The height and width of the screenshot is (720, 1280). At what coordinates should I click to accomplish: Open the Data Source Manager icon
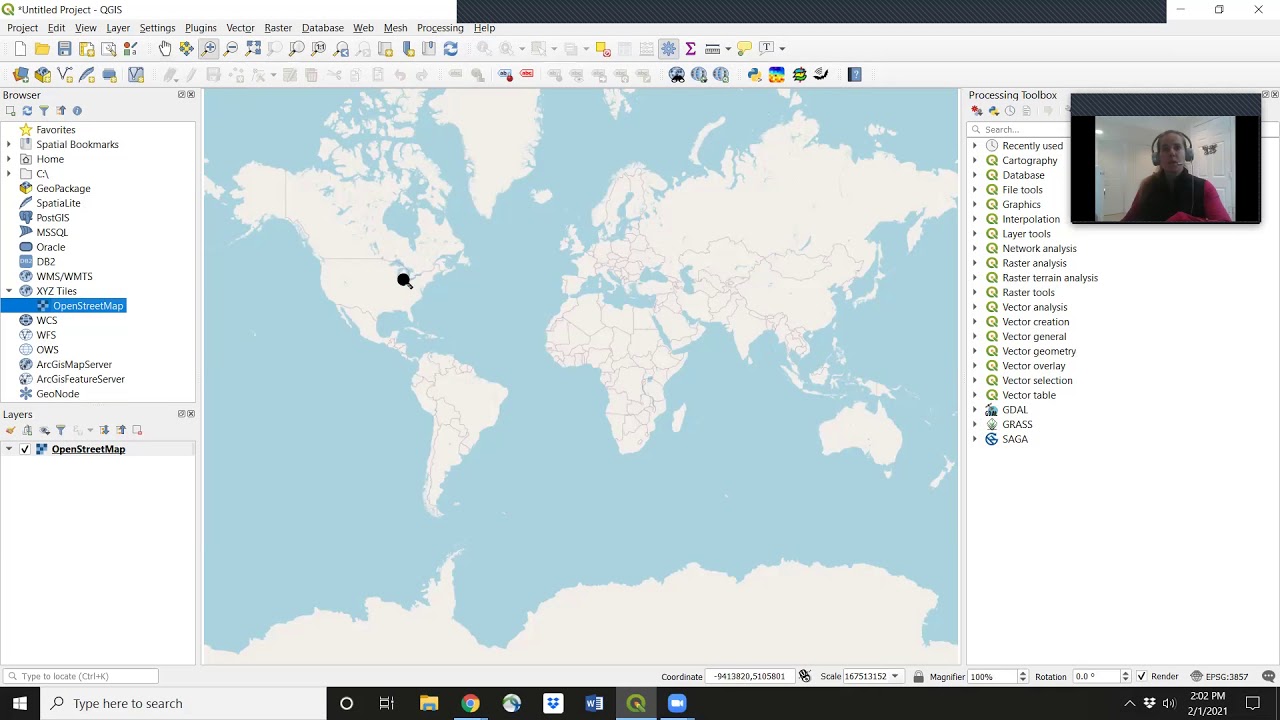click(21, 75)
